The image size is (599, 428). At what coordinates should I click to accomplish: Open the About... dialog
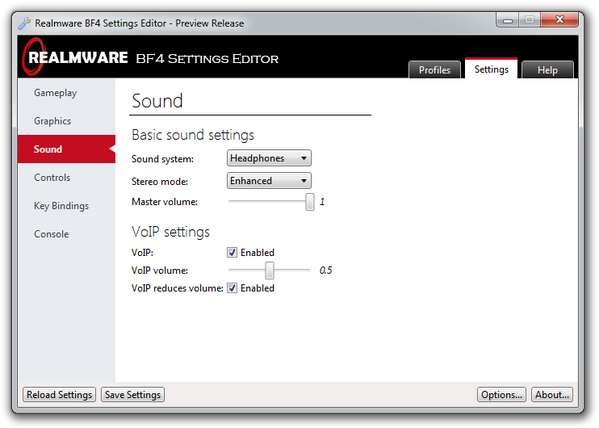(552, 395)
